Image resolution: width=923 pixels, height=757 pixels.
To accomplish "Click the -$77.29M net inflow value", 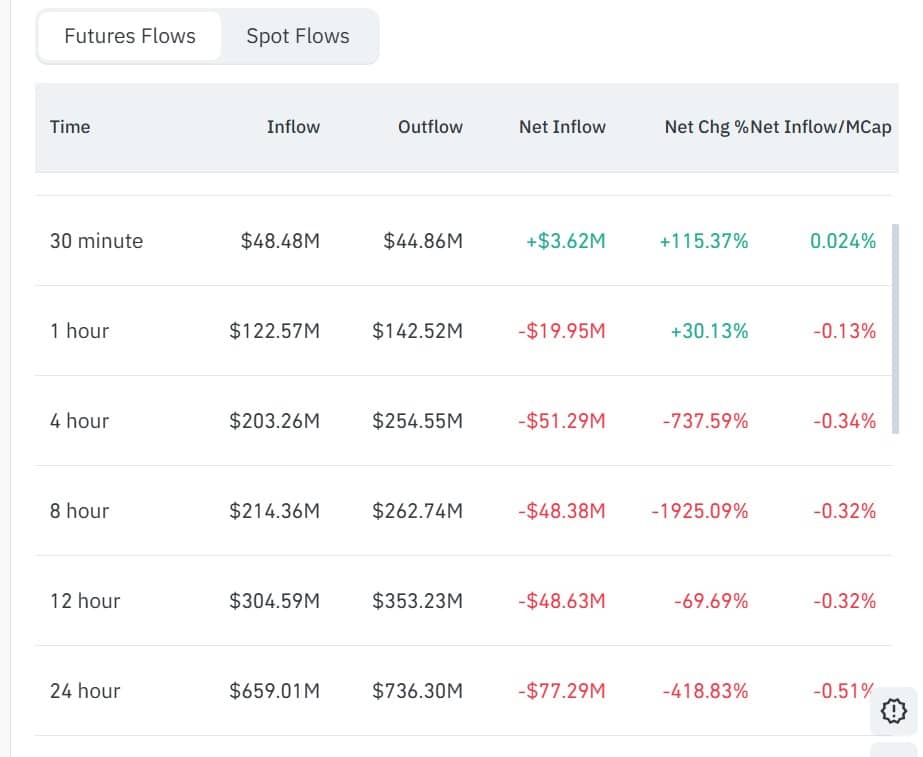I will point(562,691).
